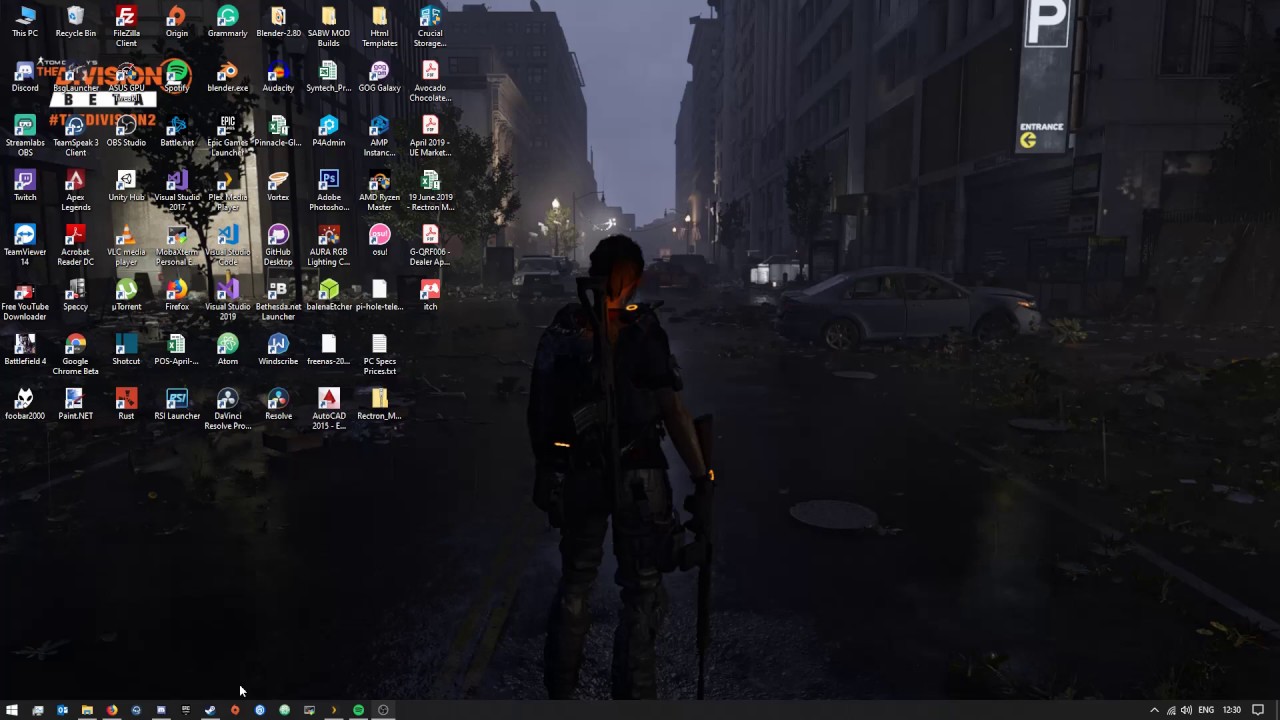Open balenaEtcher desktop shortcut
Image resolution: width=1280 pixels, height=720 pixels.
point(329,295)
